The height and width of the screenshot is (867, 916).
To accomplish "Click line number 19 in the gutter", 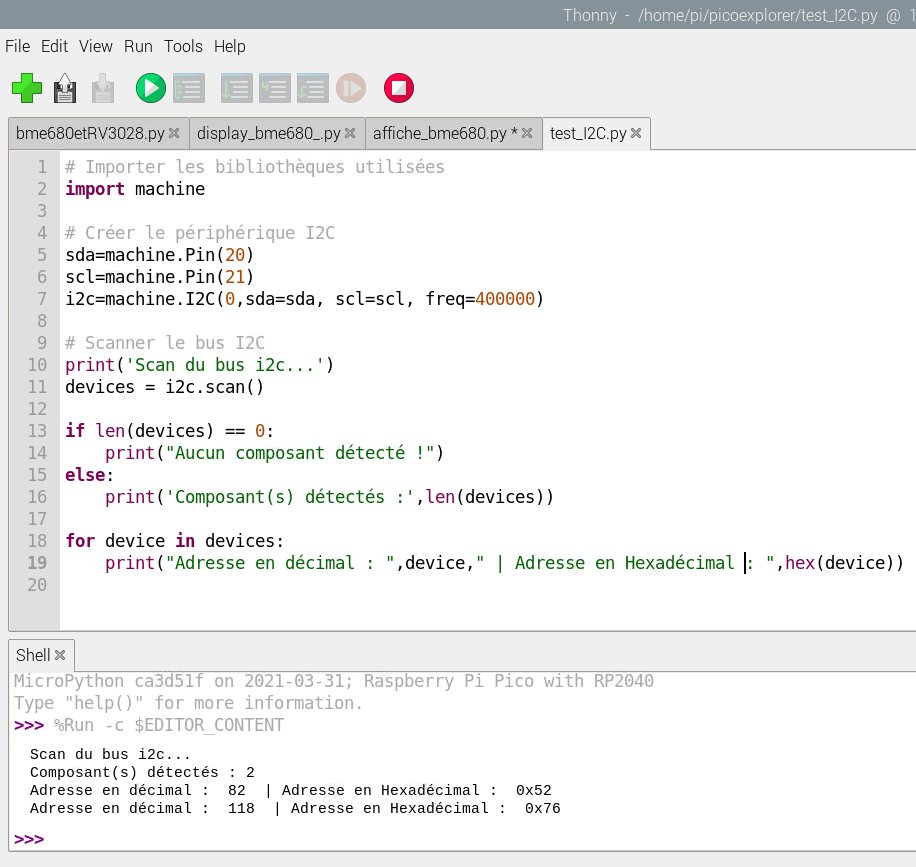I will pyautogui.click(x=37, y=563).
